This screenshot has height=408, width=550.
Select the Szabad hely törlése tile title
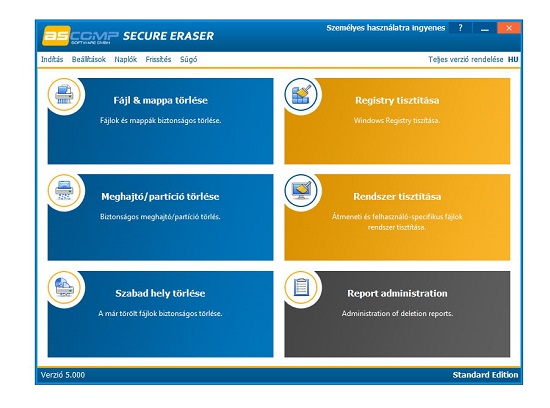coord(160,293)
